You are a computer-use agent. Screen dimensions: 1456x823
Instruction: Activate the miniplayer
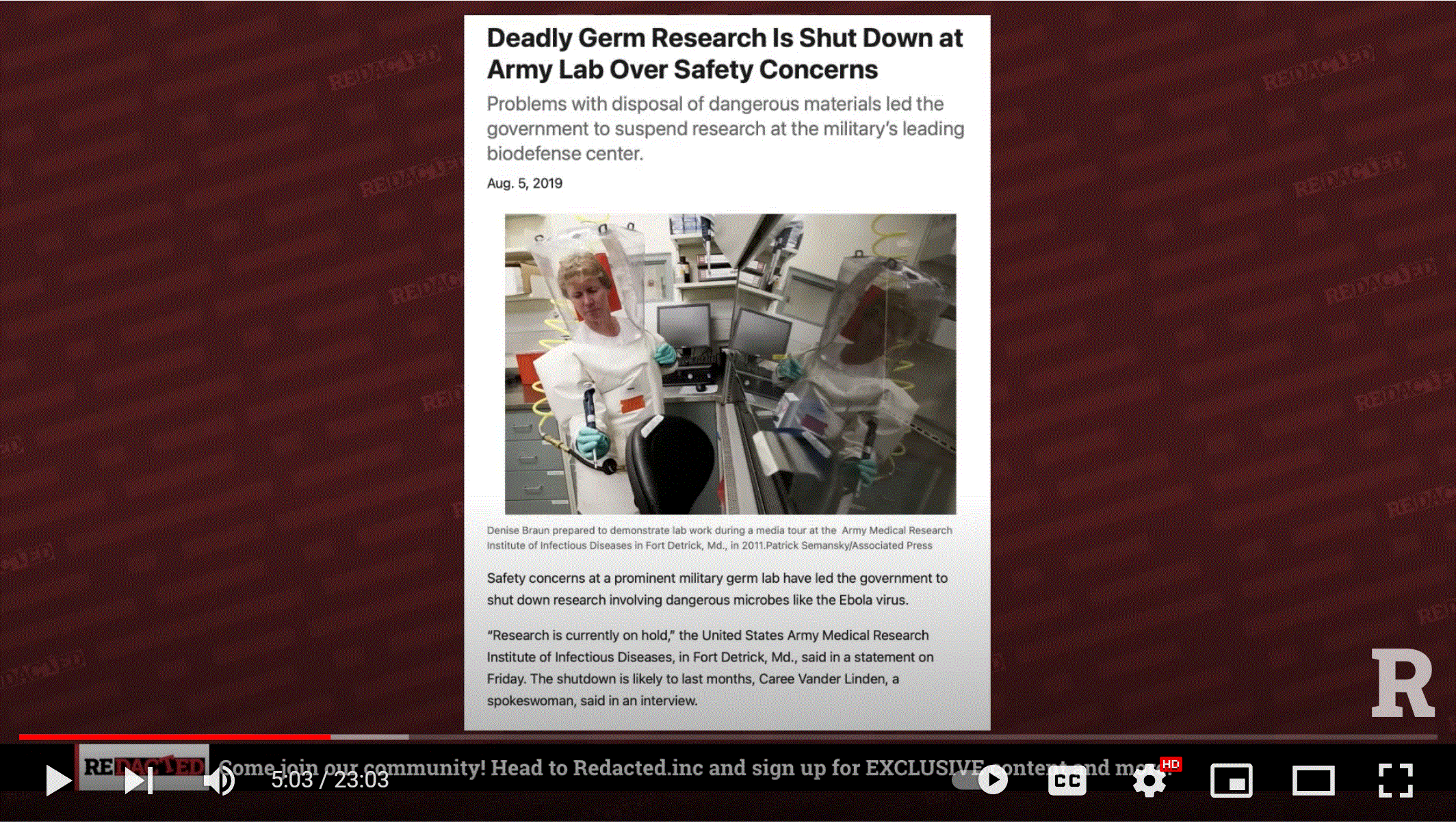click(1232, 781)
